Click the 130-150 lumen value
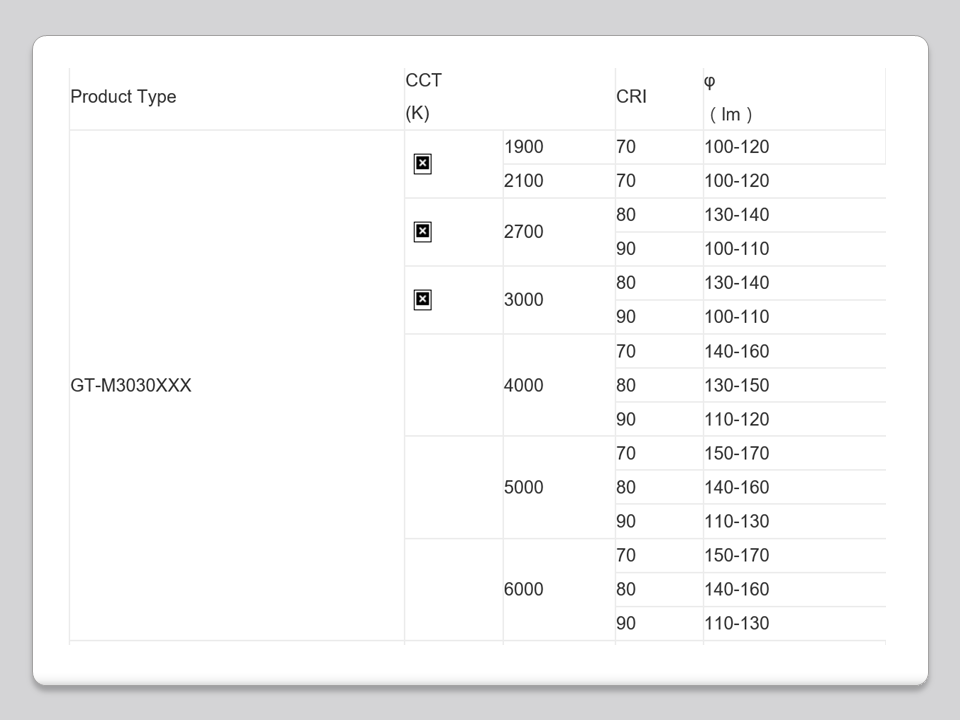 737,386
